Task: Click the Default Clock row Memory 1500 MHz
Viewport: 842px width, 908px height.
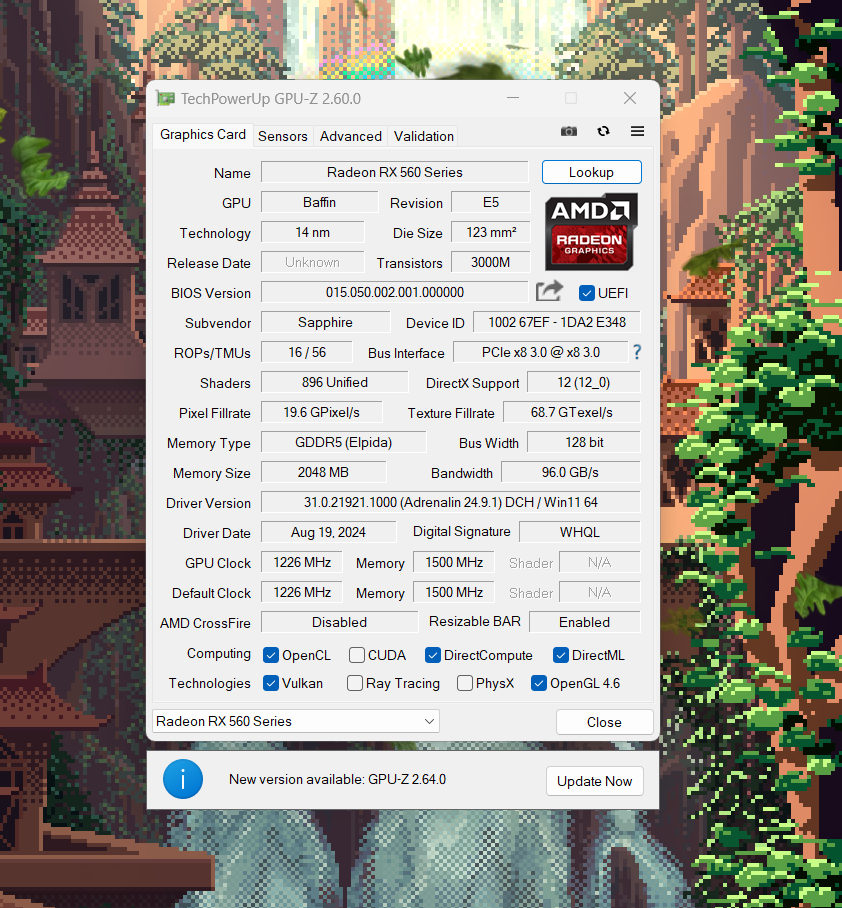Action: [x=453, y=592]
